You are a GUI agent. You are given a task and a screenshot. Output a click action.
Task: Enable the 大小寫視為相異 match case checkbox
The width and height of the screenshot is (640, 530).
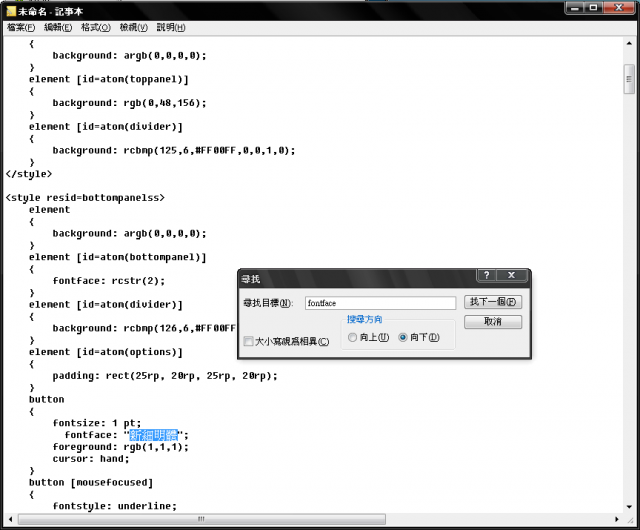248,341
